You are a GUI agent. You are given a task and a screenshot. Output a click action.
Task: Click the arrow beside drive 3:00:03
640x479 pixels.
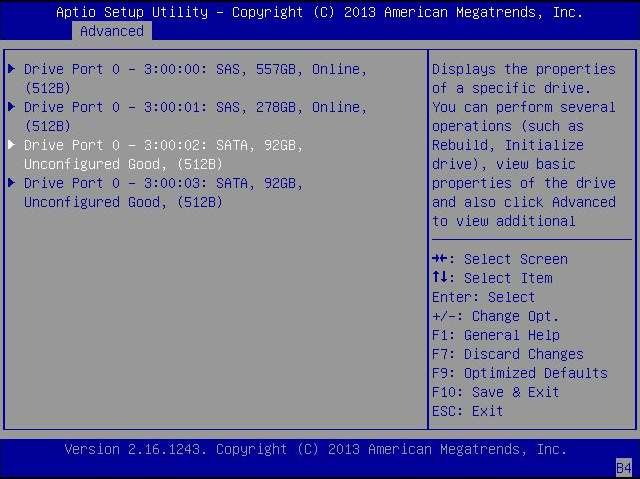[12, 182]
